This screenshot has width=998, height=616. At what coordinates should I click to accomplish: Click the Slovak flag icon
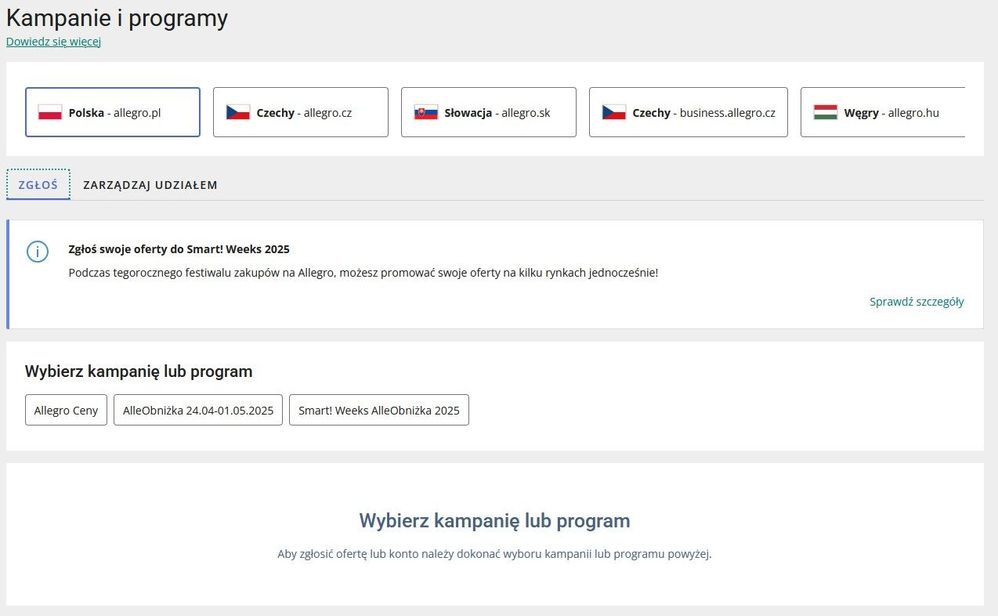point(426,113)
